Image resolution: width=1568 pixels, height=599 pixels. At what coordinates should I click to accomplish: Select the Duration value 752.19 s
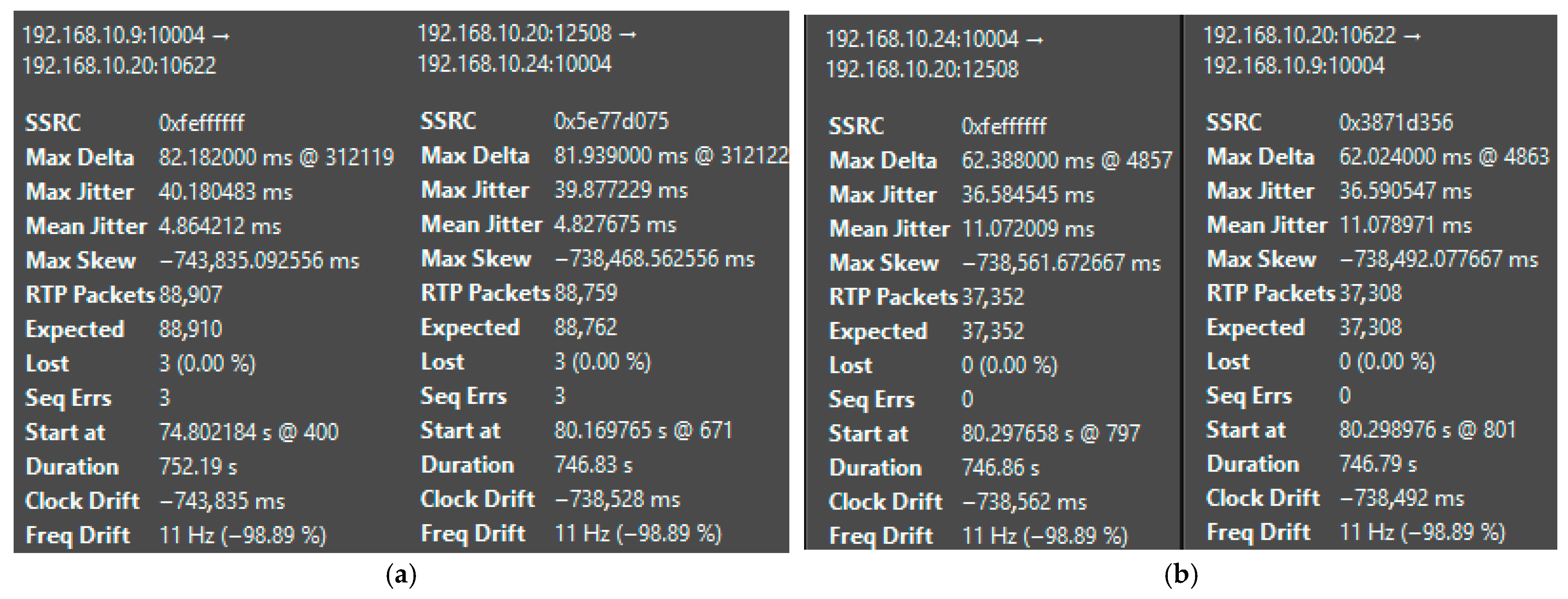pyautogui.click(x=198, y=467)
